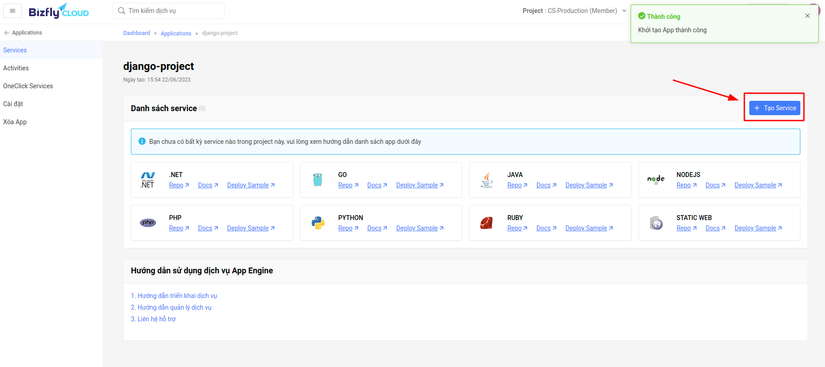Expand the Project CS-Production dropdown

coord(575,11)
